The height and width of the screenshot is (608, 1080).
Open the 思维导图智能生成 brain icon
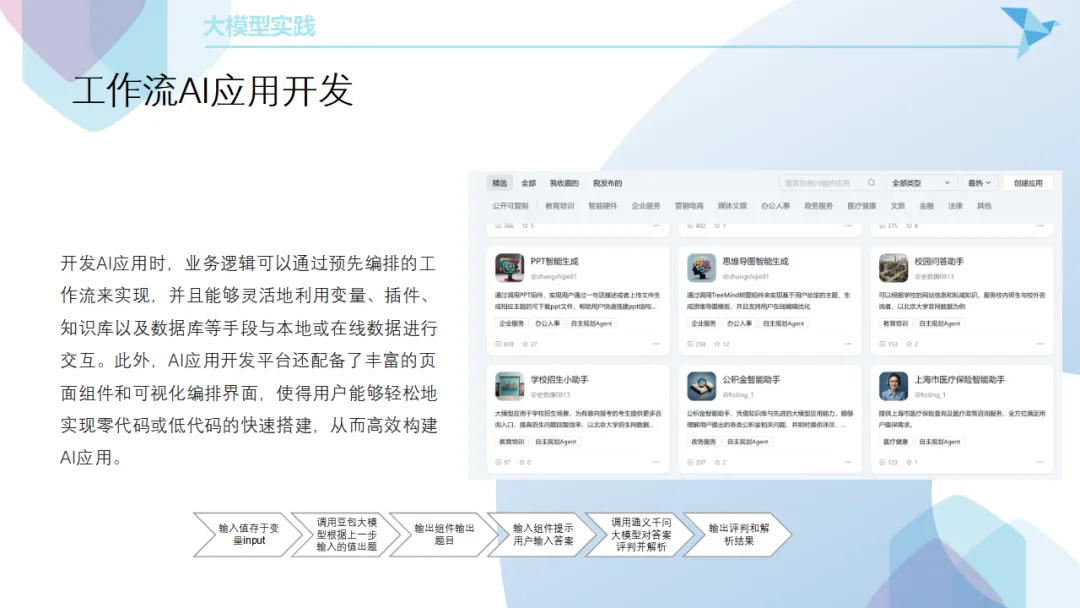coord(701,268)
